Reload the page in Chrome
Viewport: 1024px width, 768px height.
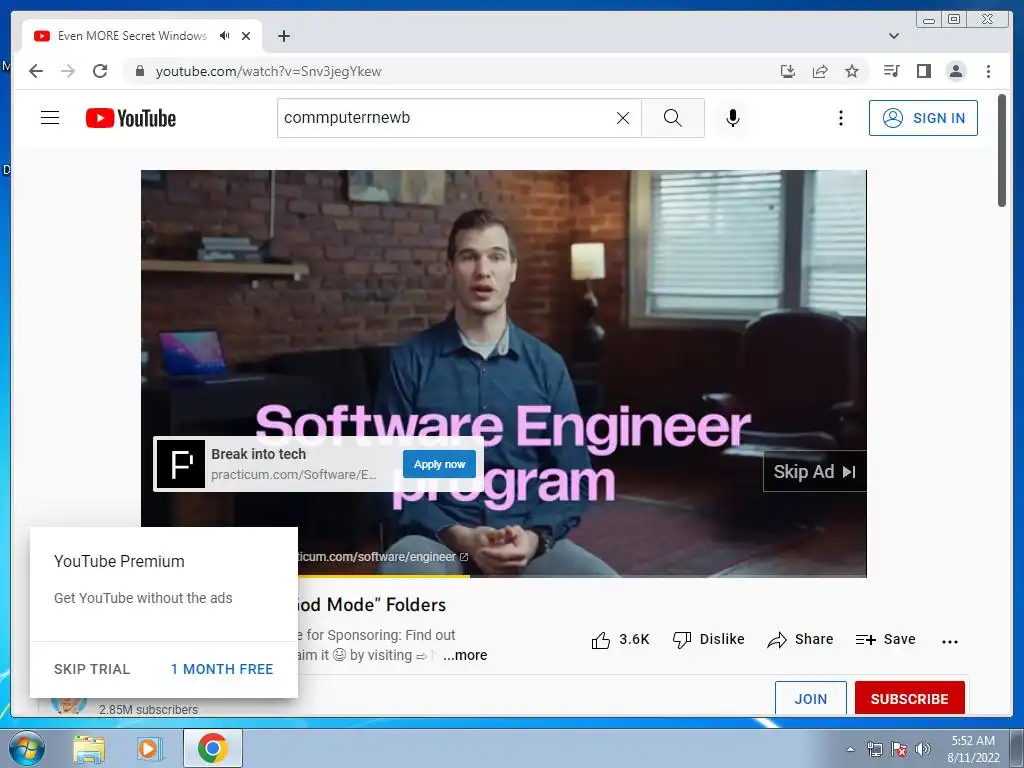100,71
